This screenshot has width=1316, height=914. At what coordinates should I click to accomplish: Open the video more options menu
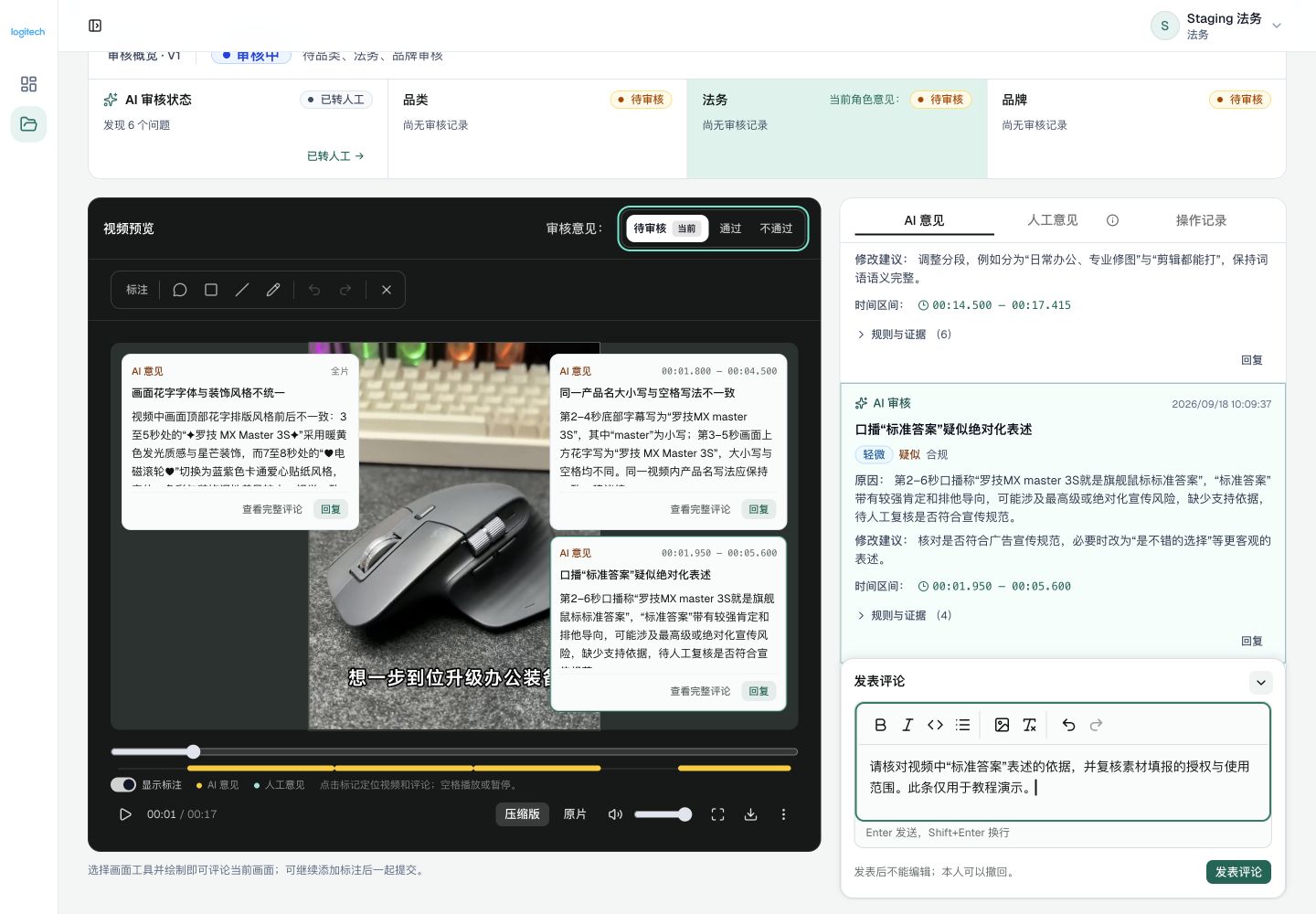pyautogui.click(x=783, y=814)
